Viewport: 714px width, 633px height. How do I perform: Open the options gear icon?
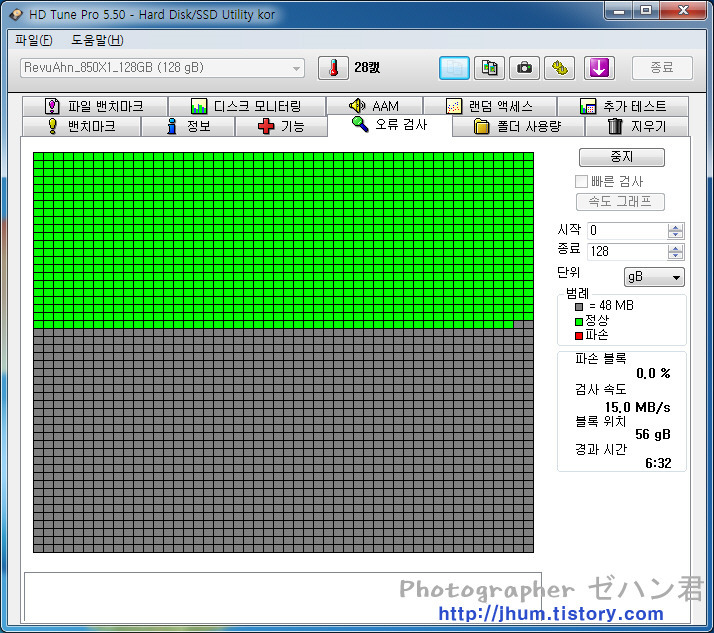coord(560,68)
